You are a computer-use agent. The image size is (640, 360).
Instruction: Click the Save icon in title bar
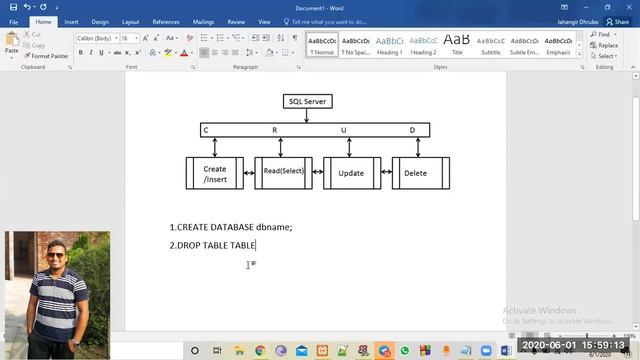pyautogui.click(x=13, y=7)
